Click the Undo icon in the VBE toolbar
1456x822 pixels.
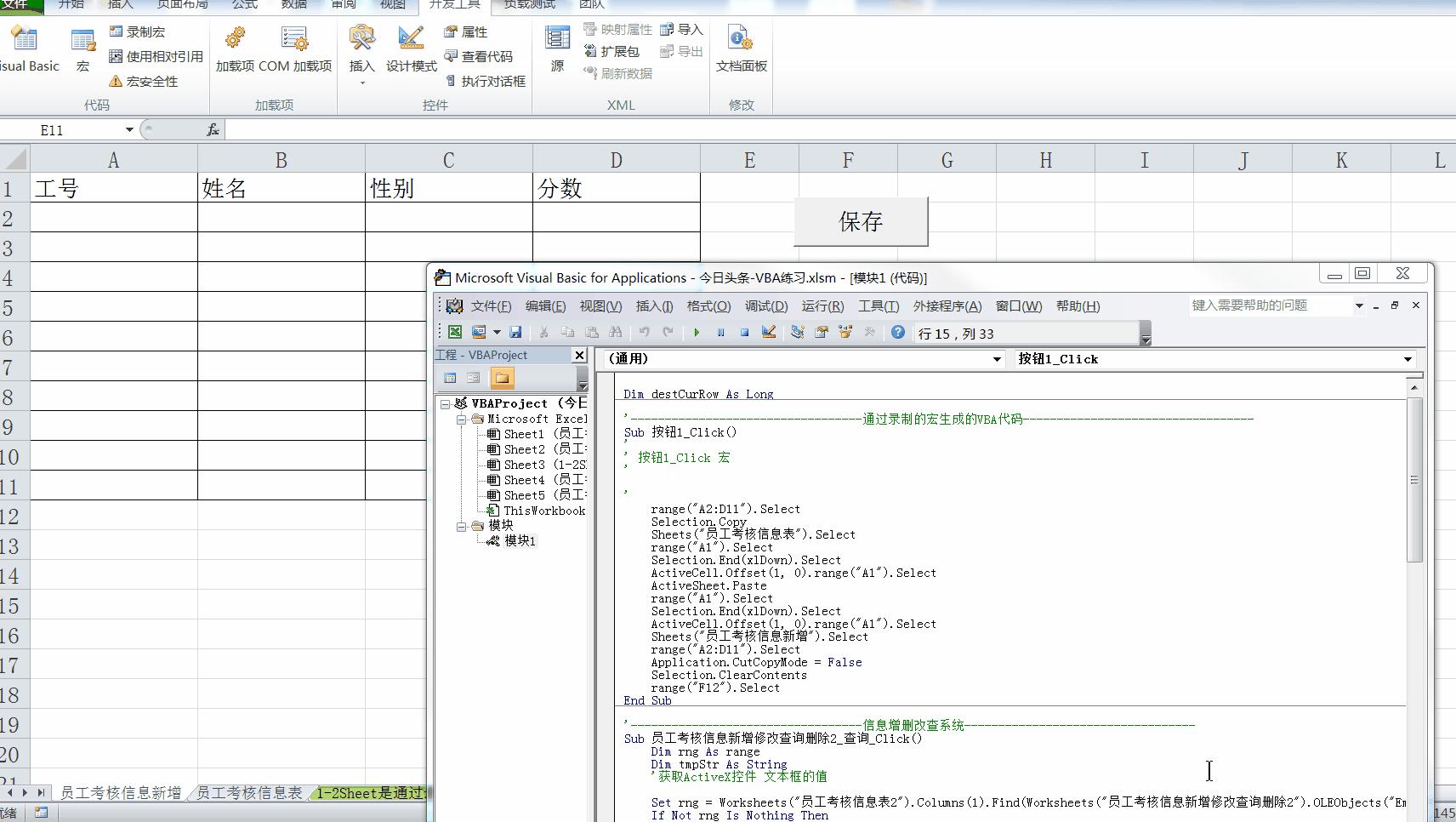point(644,333)
